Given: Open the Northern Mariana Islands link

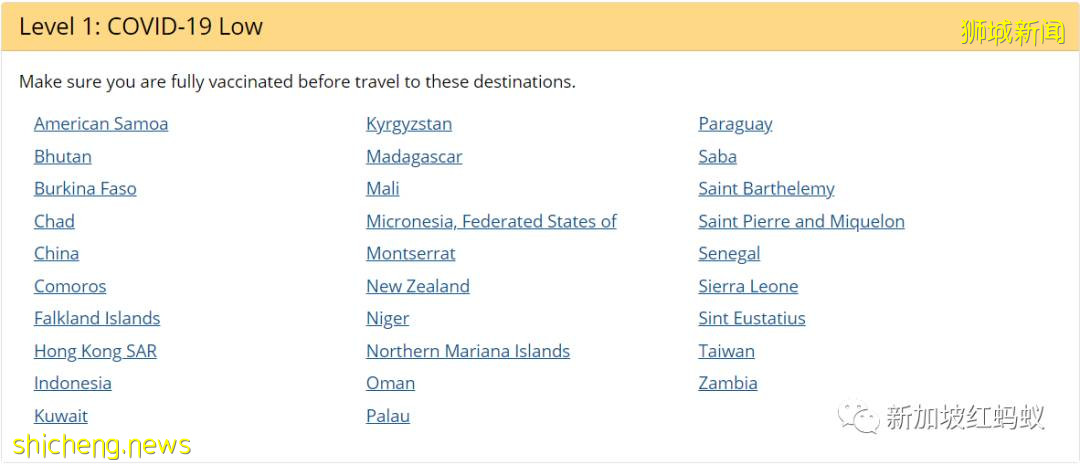Looking at the screenshot, I should coord(468,351).
